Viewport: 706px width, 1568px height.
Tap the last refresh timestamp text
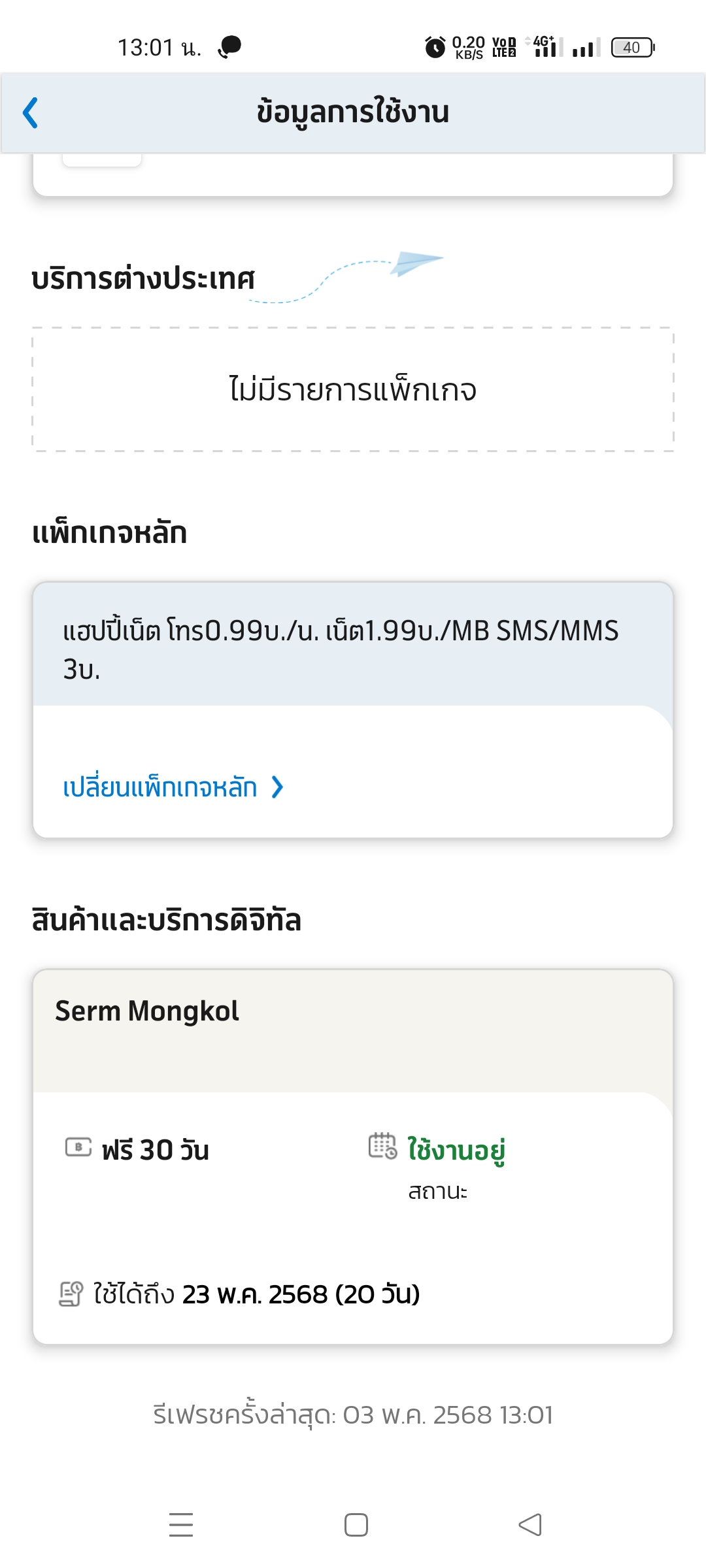(353, 1415)
